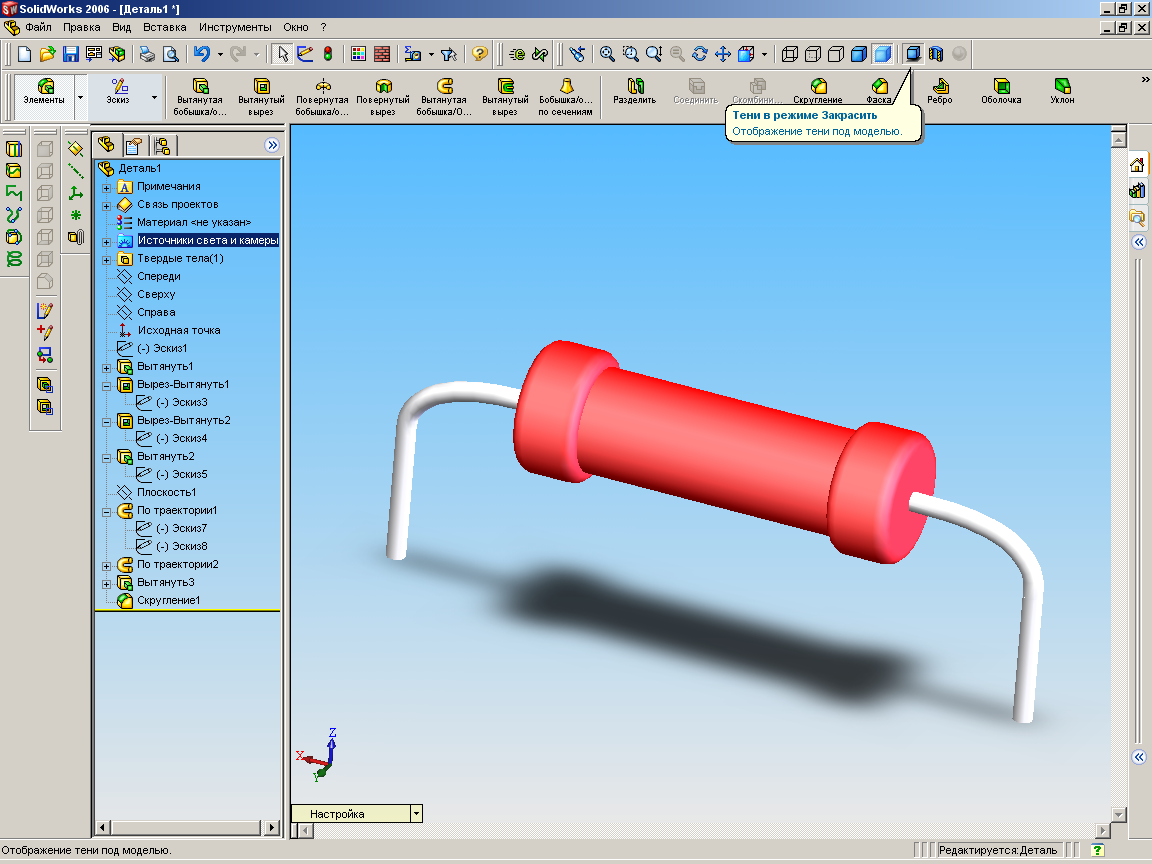Toggle Shadows in Shaded mode
The image size is (1152, 864).
click(x=913, y=54)
